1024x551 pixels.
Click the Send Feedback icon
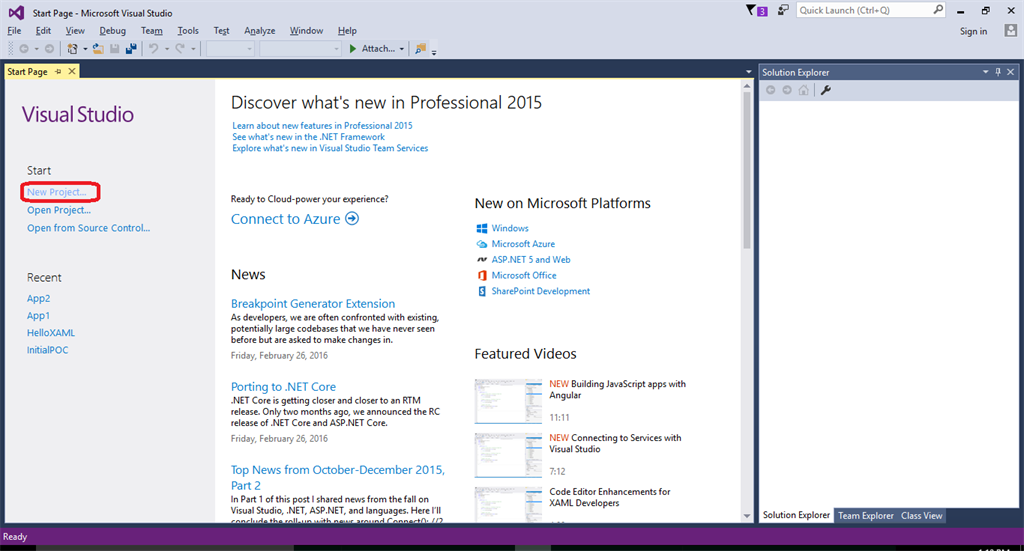tap(783, 10)
